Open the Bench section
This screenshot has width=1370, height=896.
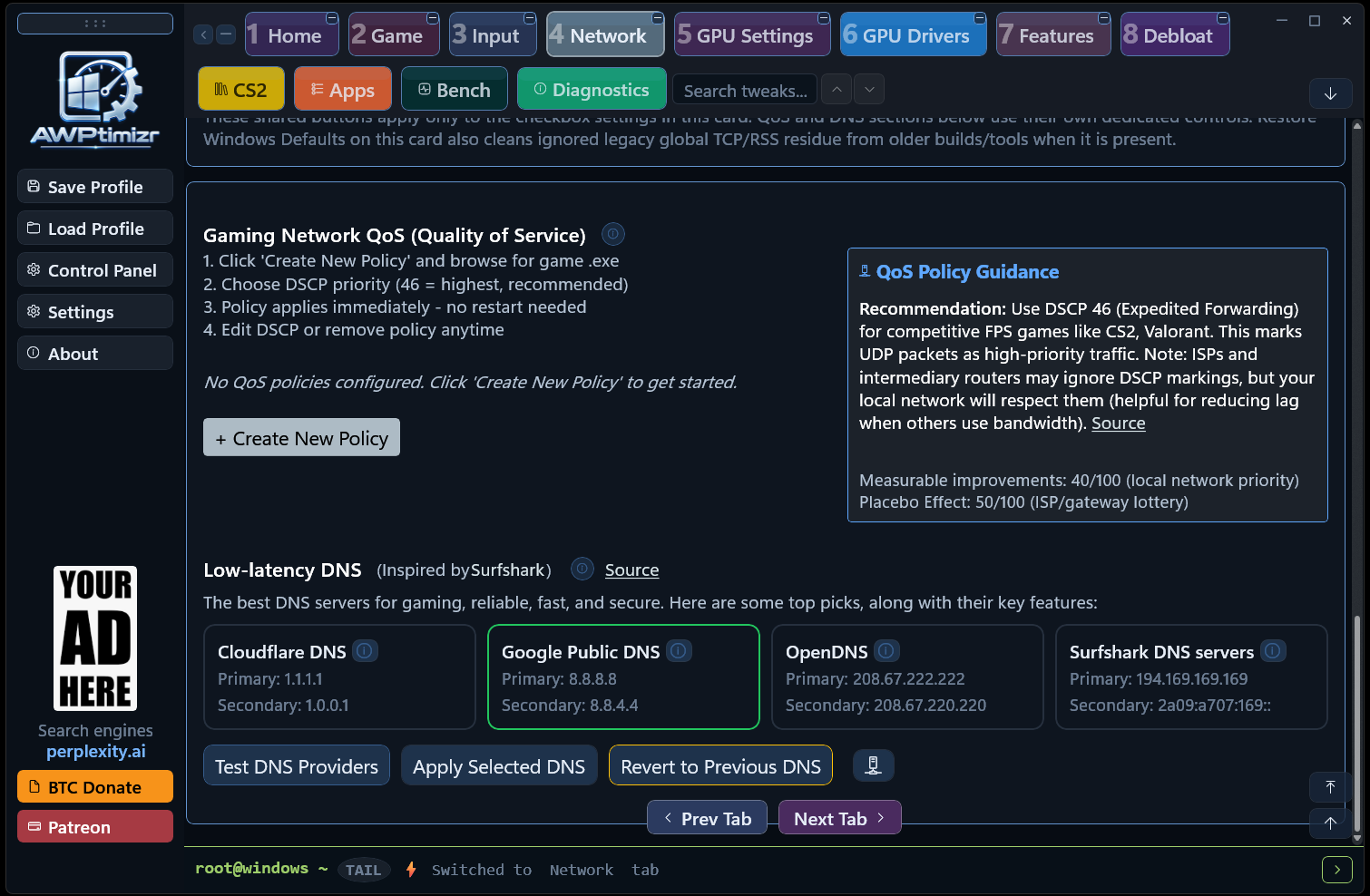coord(455,89)
